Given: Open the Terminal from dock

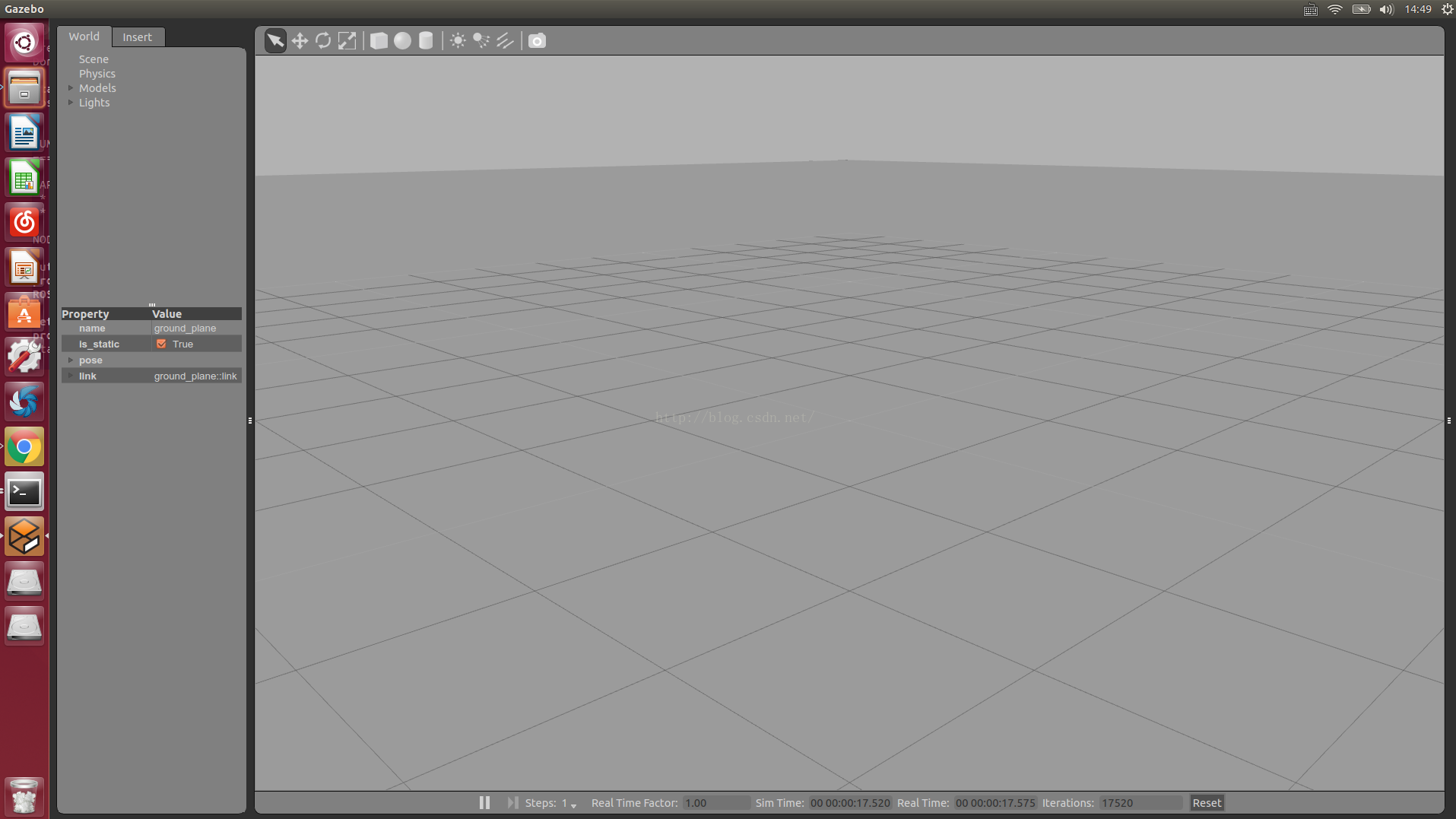Looking at the screenshot, I should (x=24, y=492).
